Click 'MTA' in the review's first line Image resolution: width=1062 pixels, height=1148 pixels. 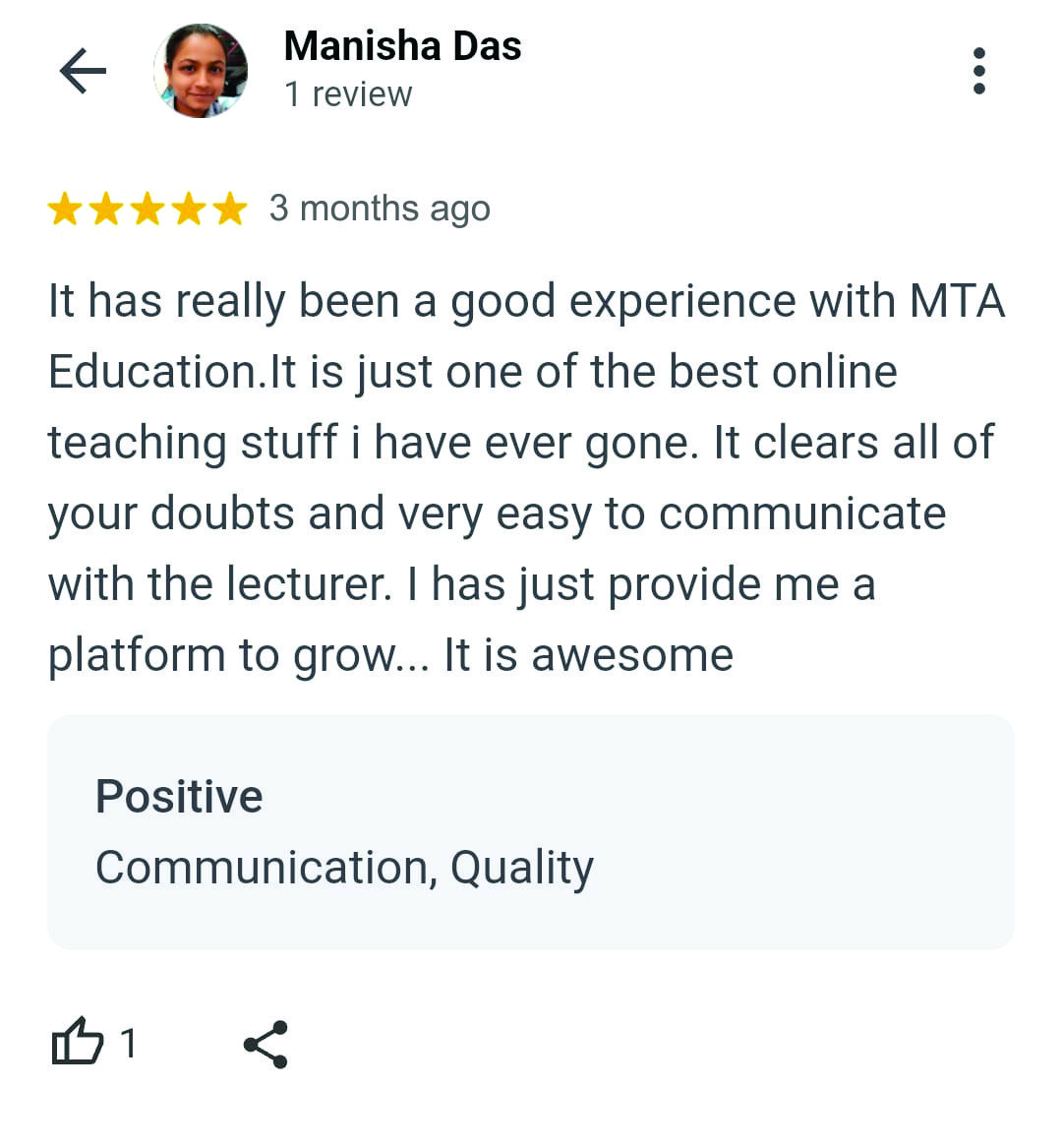coord(957,301)
